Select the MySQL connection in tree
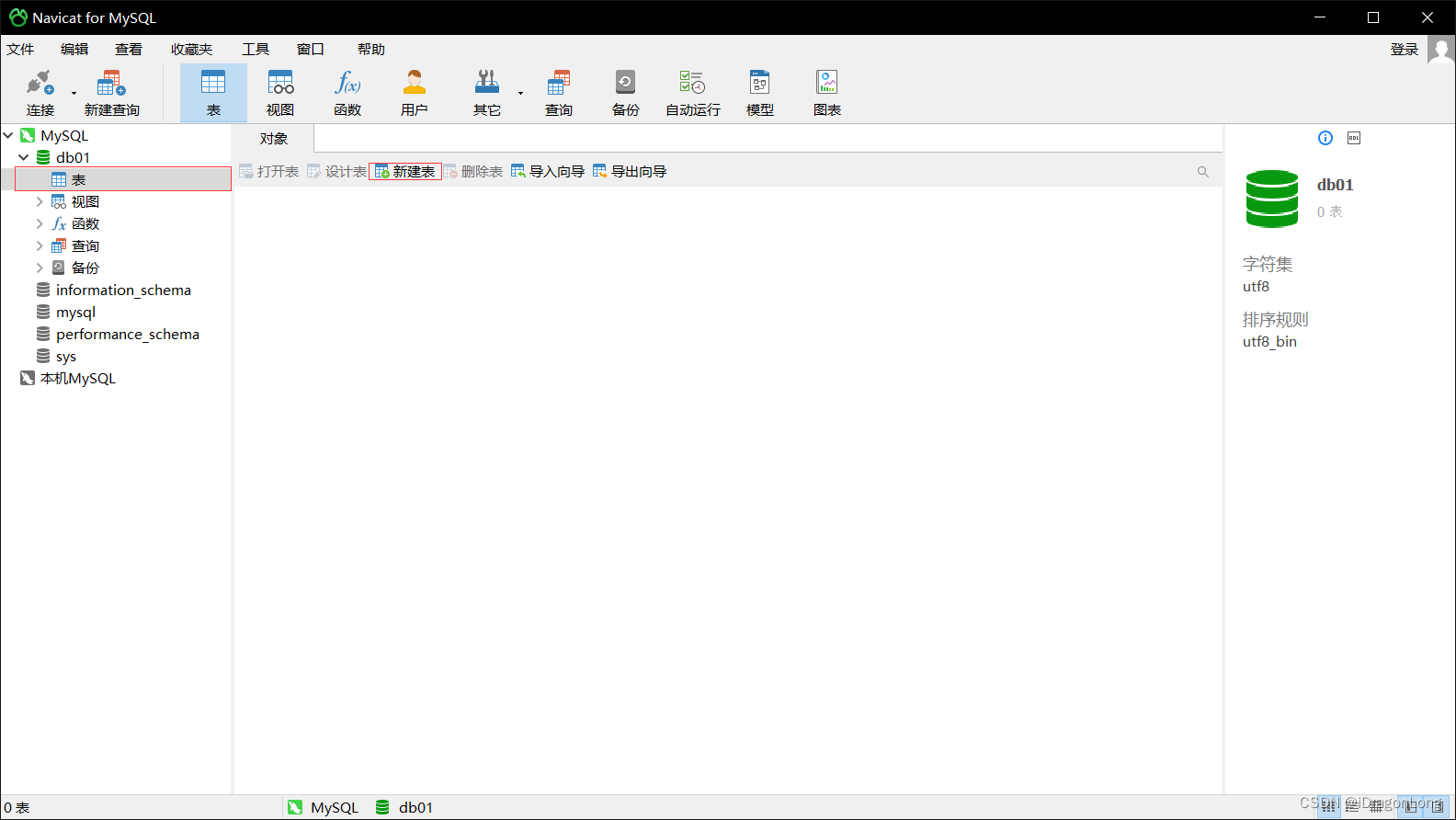 pos(64,135)
